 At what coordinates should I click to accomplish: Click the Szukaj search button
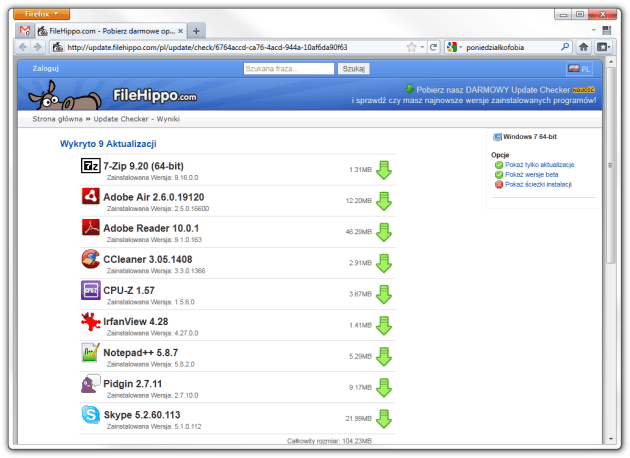click(x=353, y=69)
